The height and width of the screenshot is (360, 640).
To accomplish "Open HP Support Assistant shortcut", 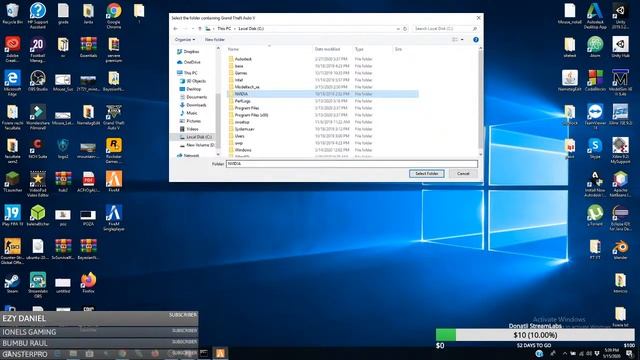I will pyautogui.click(x=38, y=15).
